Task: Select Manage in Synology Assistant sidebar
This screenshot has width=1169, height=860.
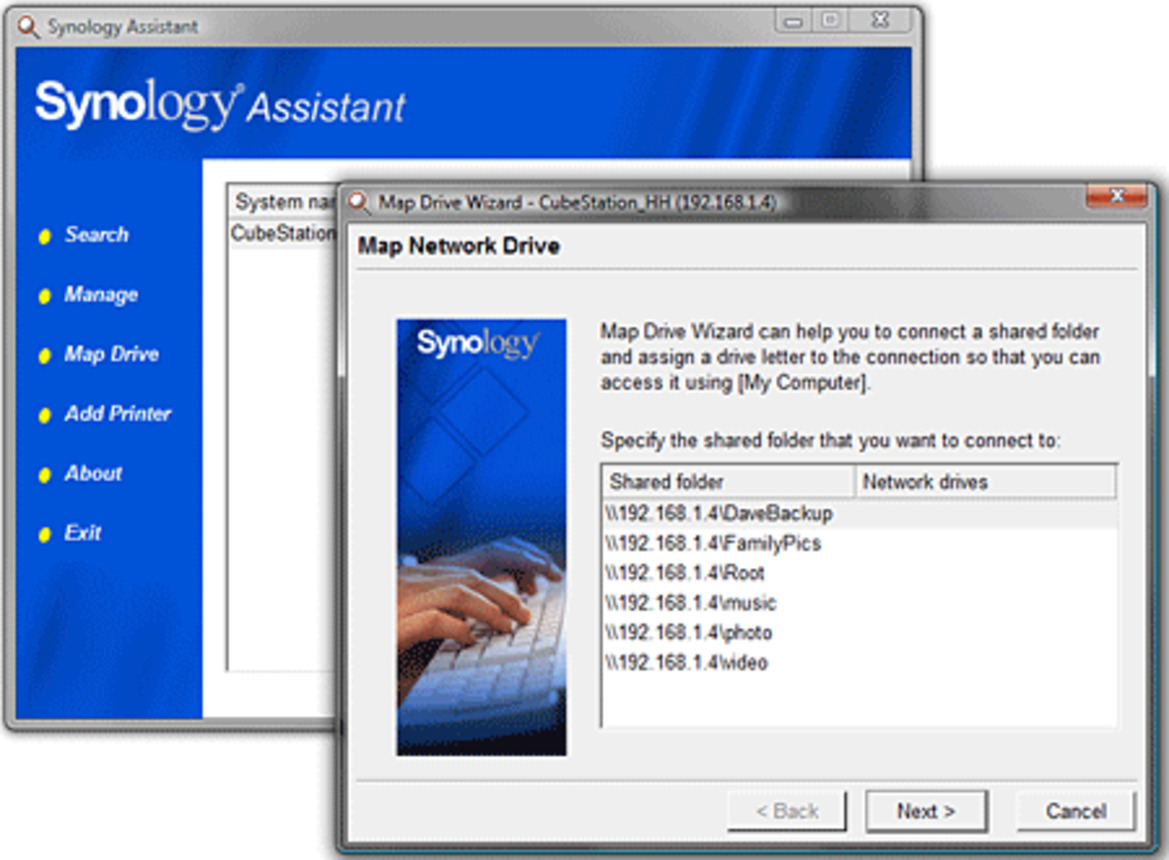Action: (101, 294)
